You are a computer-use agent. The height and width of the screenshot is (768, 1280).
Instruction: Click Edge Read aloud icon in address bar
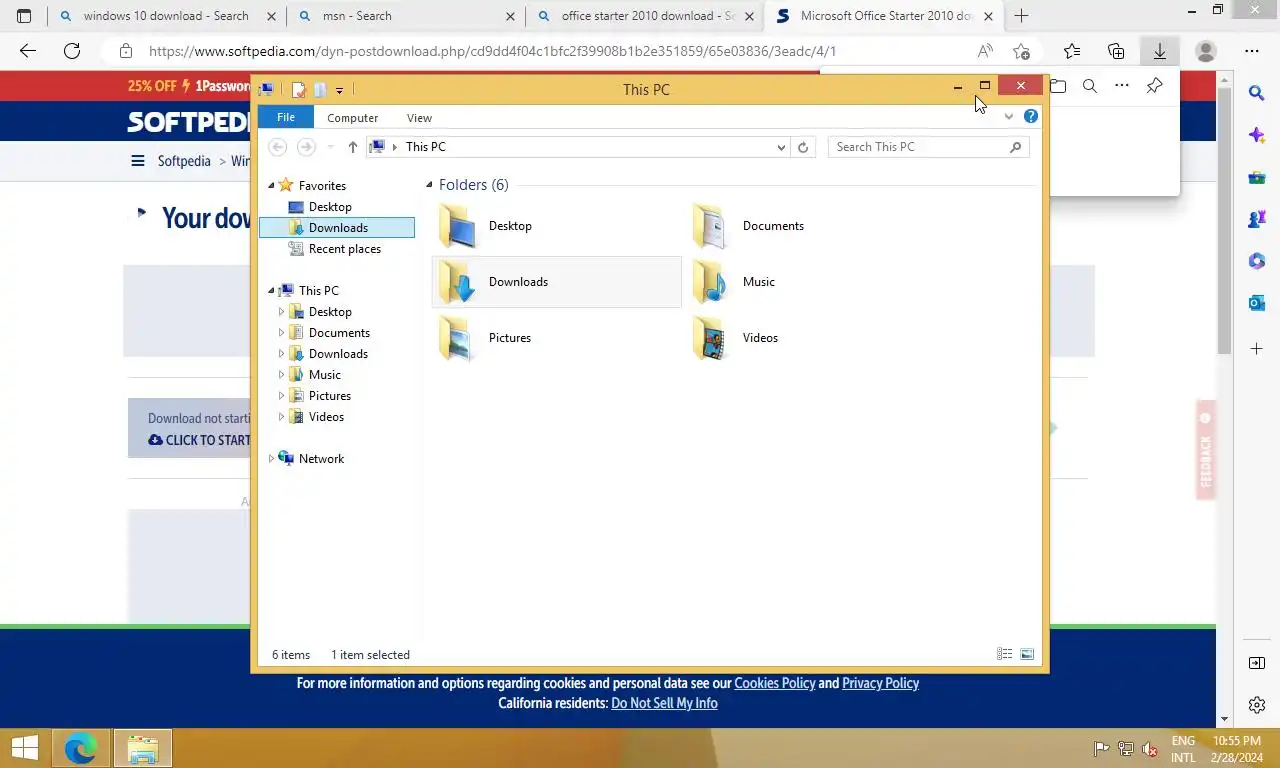[x=985, y=51]
